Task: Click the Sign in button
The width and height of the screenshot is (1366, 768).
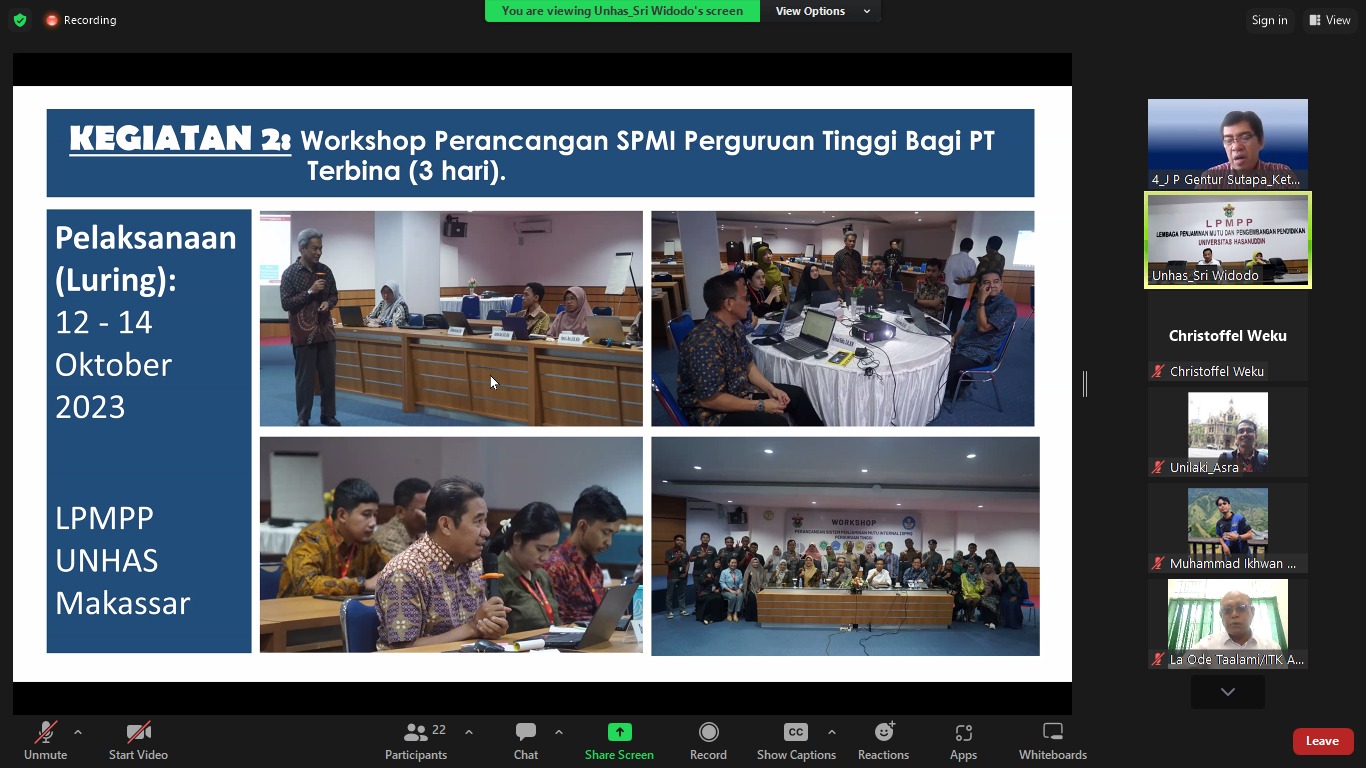Action: pos(1269,20)
